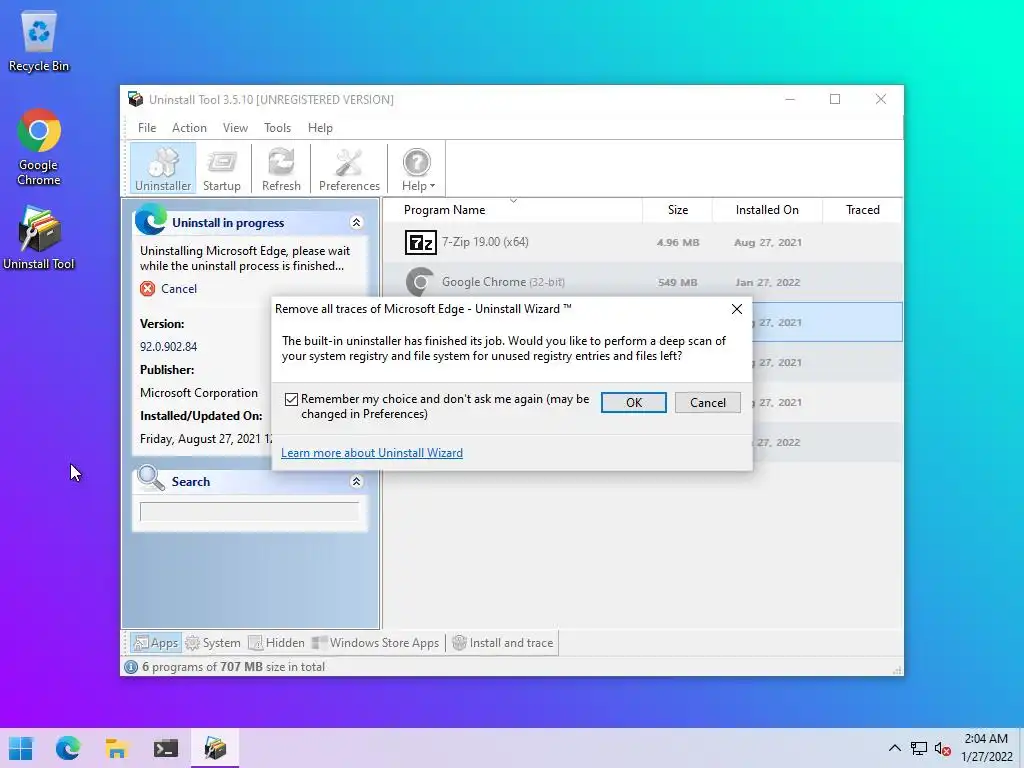
Task: Select the 7-Zip 19.00 (x64) row
Action: pyautogui.click(x=643, y=242)
